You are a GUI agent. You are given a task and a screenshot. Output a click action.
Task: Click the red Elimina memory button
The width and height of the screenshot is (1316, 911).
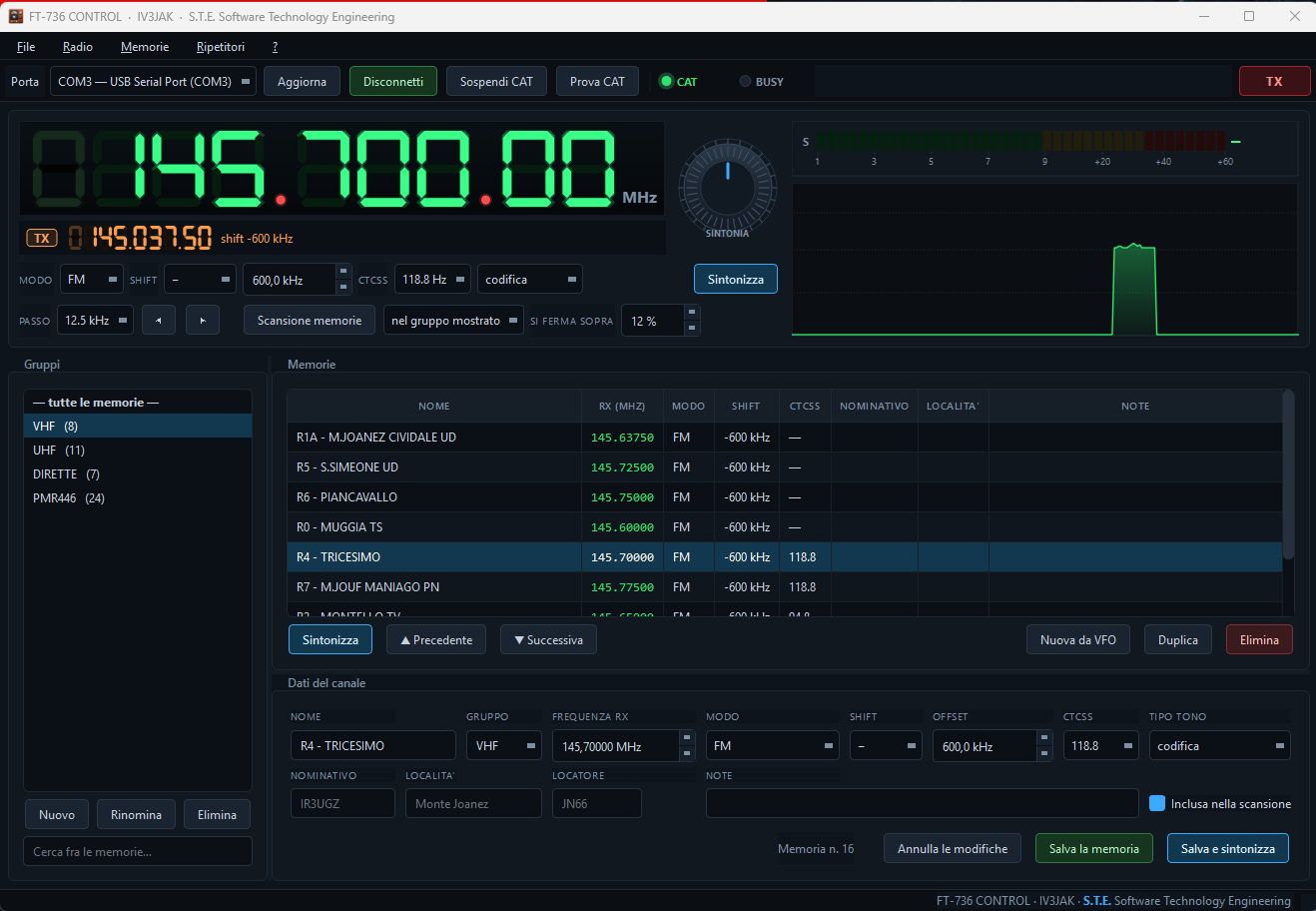pyautogui.click(x=1259, y=640)
